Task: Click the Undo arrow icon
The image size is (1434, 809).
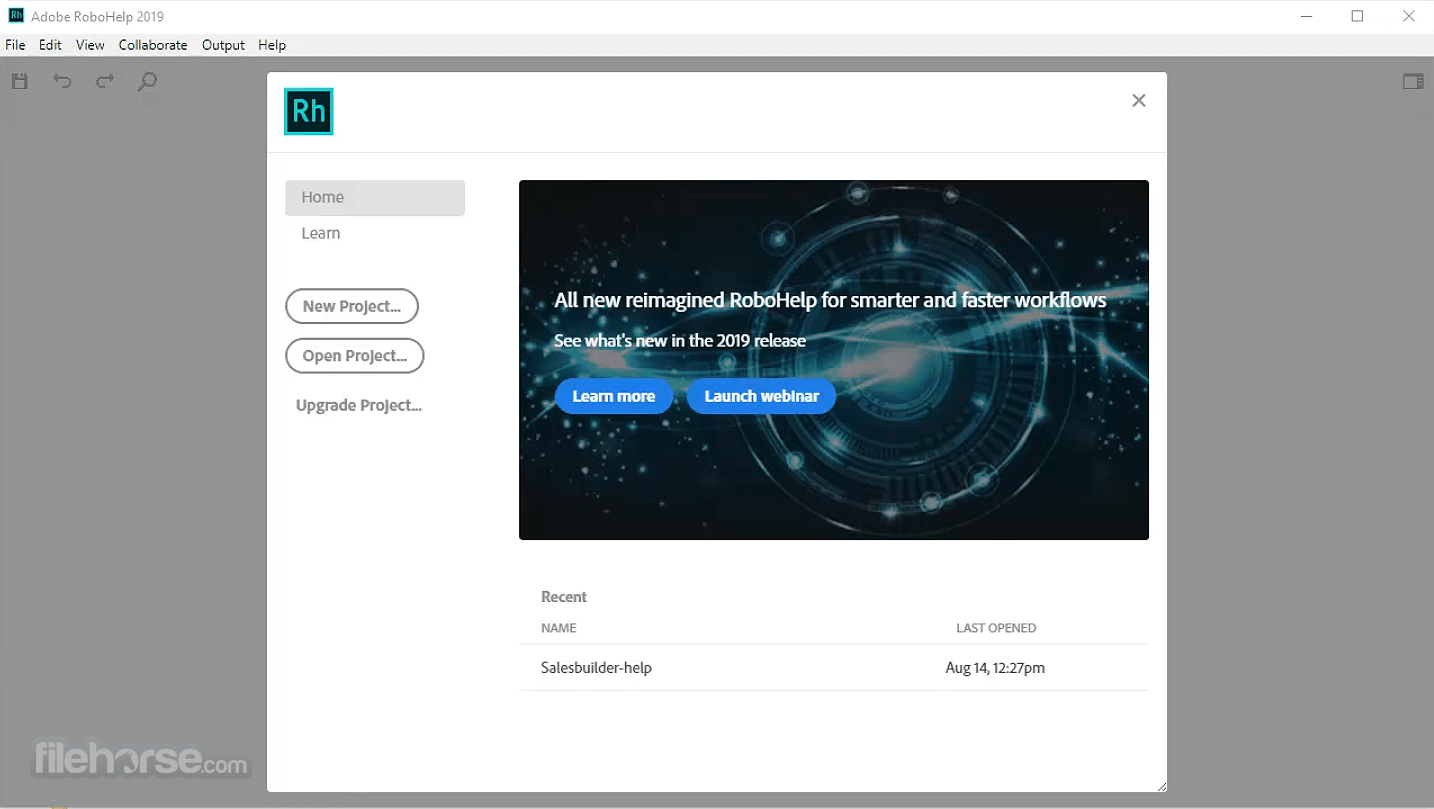Action: coord(62,81)
